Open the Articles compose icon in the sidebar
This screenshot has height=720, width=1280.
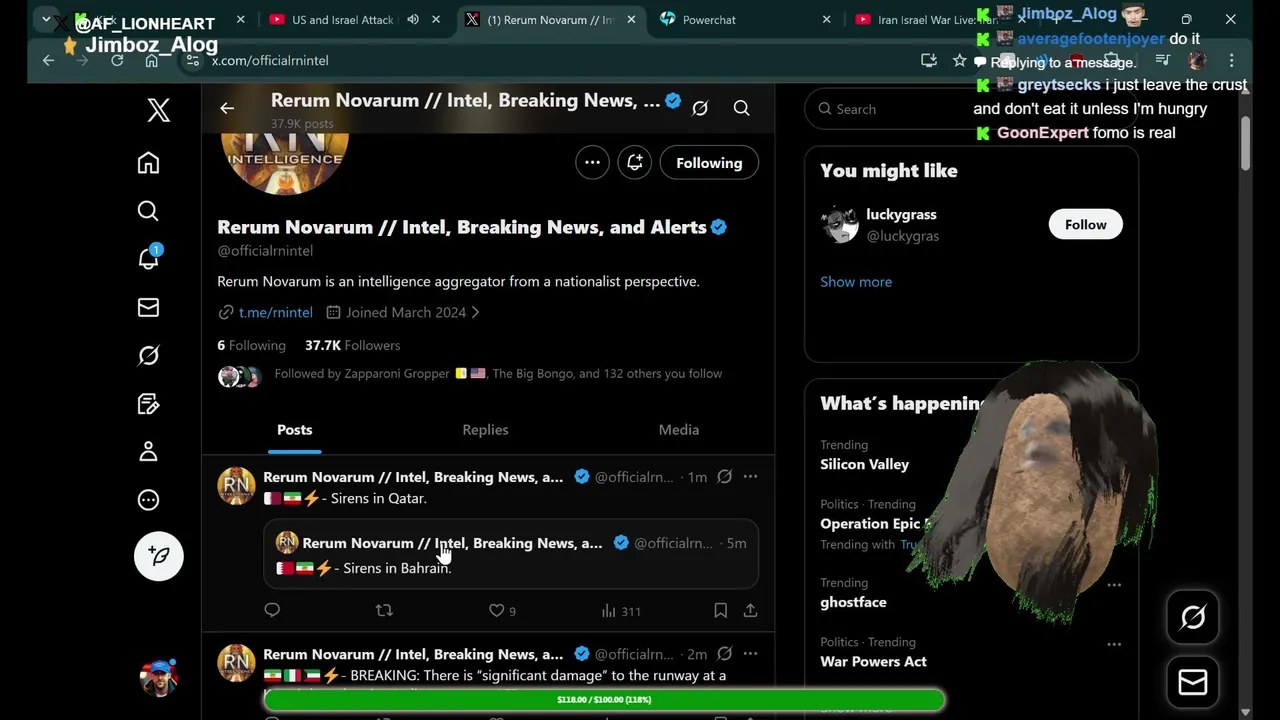[148, 404]
